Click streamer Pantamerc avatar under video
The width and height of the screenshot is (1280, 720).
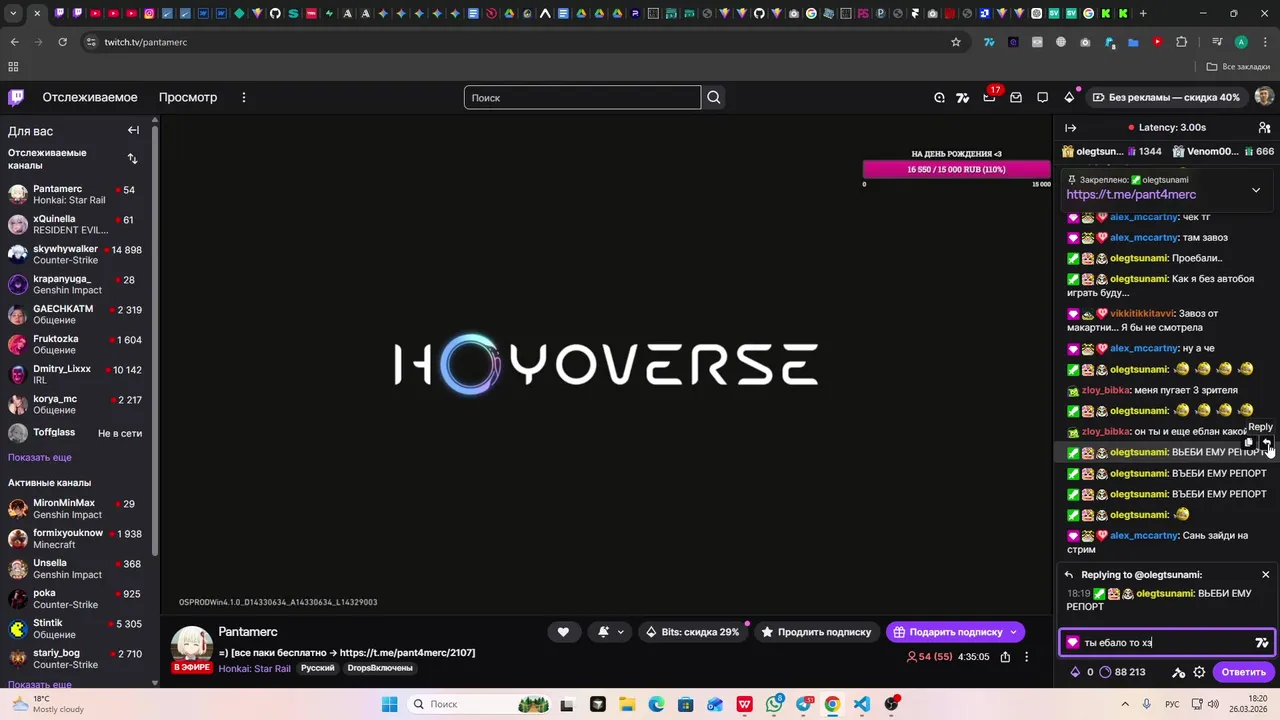(x=192, y=647)
